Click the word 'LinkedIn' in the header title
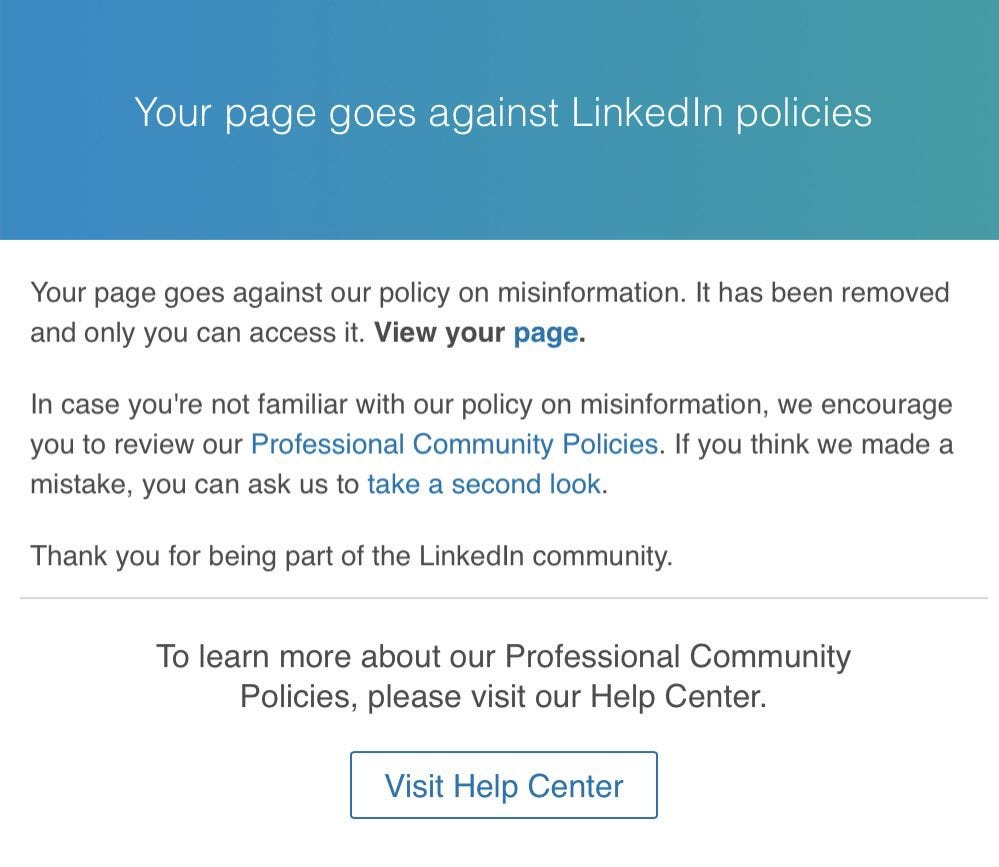 pyautogui.click(x=647, y=113)
